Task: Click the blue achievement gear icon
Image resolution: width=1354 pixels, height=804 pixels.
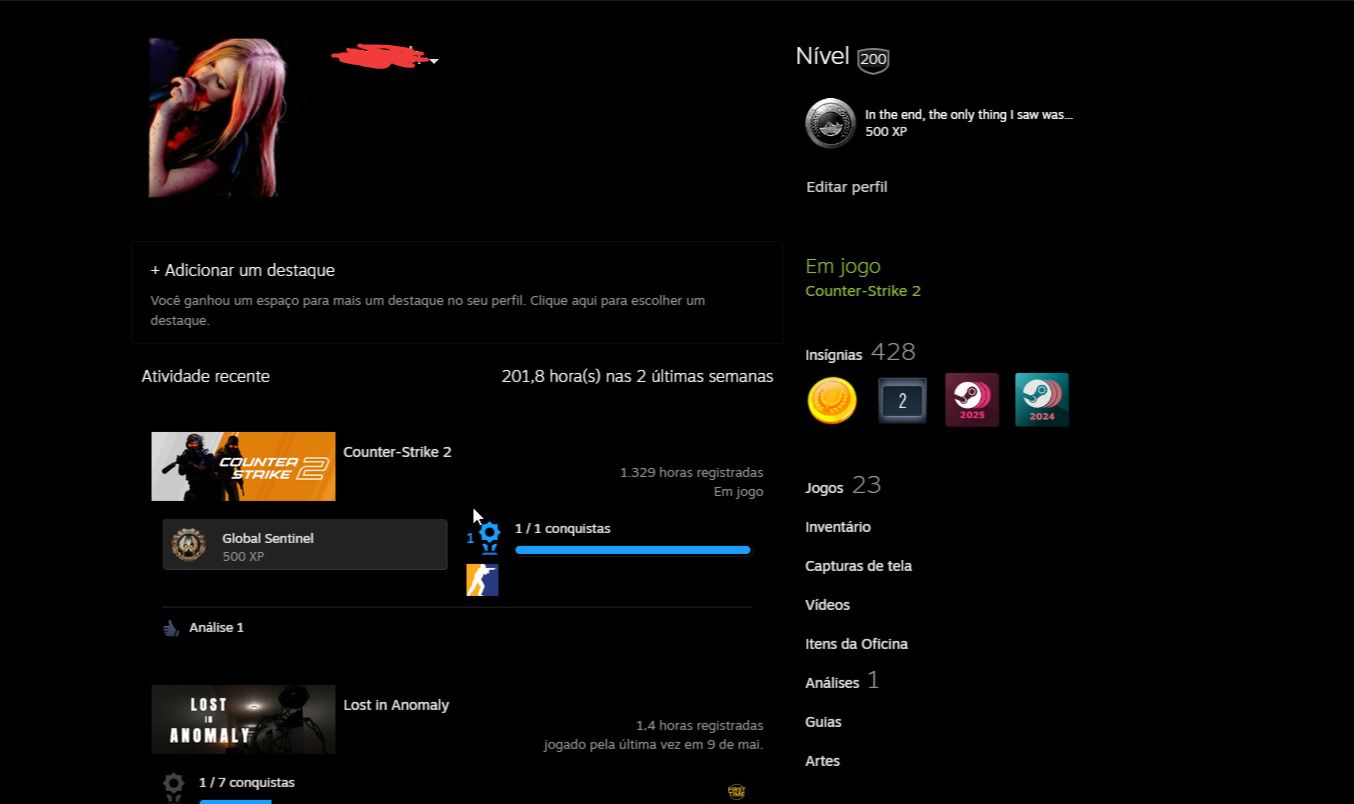Action: click(x=489, y=538)
